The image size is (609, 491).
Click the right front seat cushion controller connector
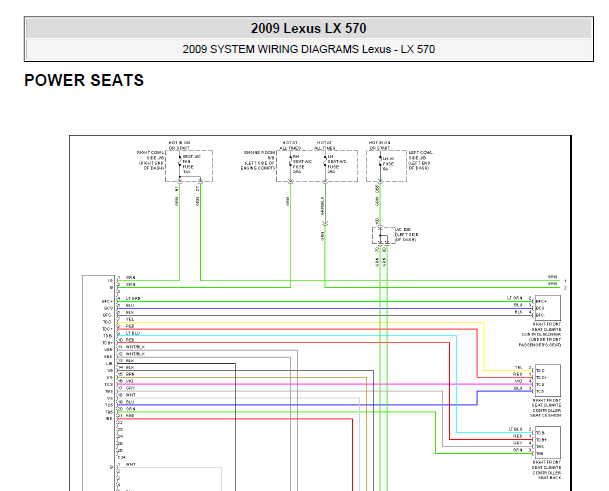coord(548,381)
